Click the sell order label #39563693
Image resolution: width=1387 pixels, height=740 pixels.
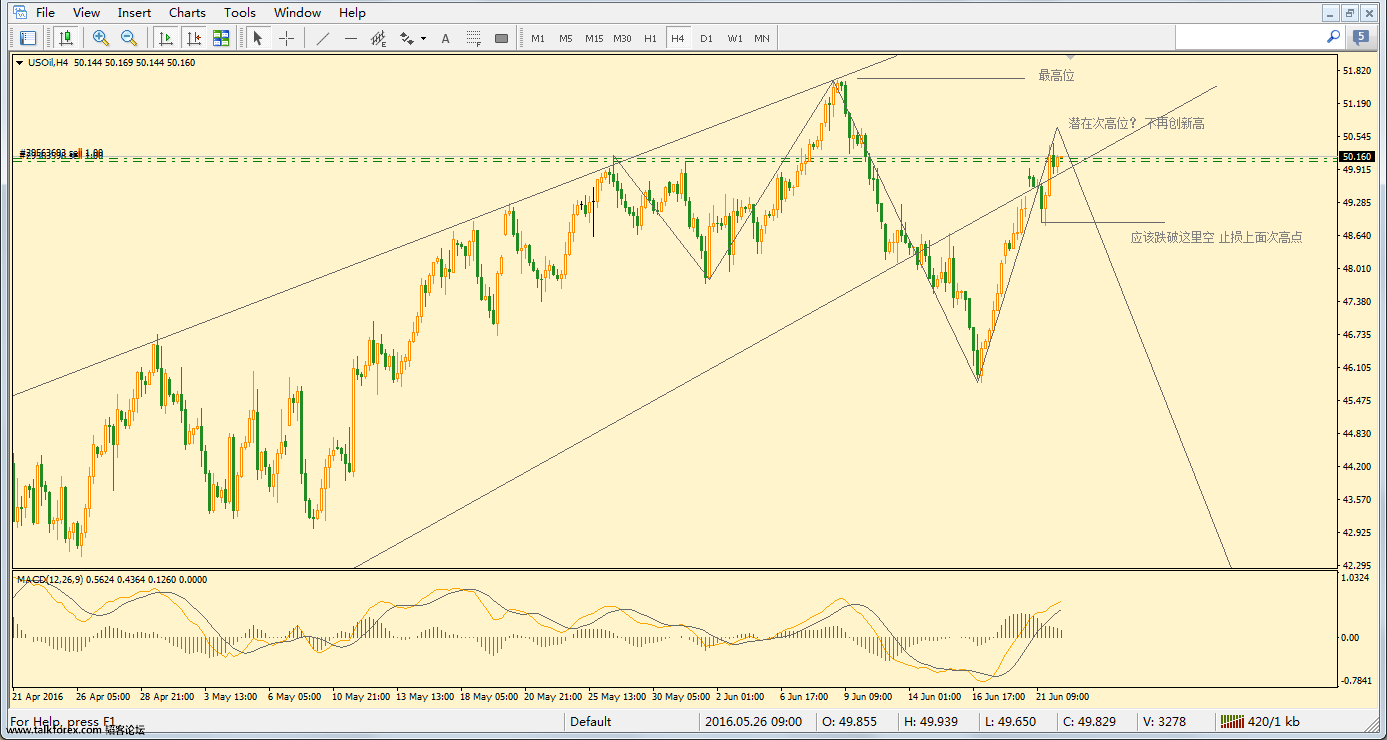click(x=62, y=154)
